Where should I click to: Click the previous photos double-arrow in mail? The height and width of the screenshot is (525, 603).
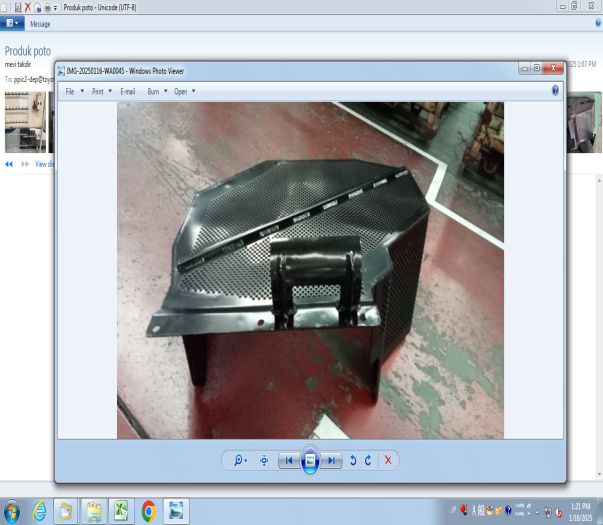[9, 164]
